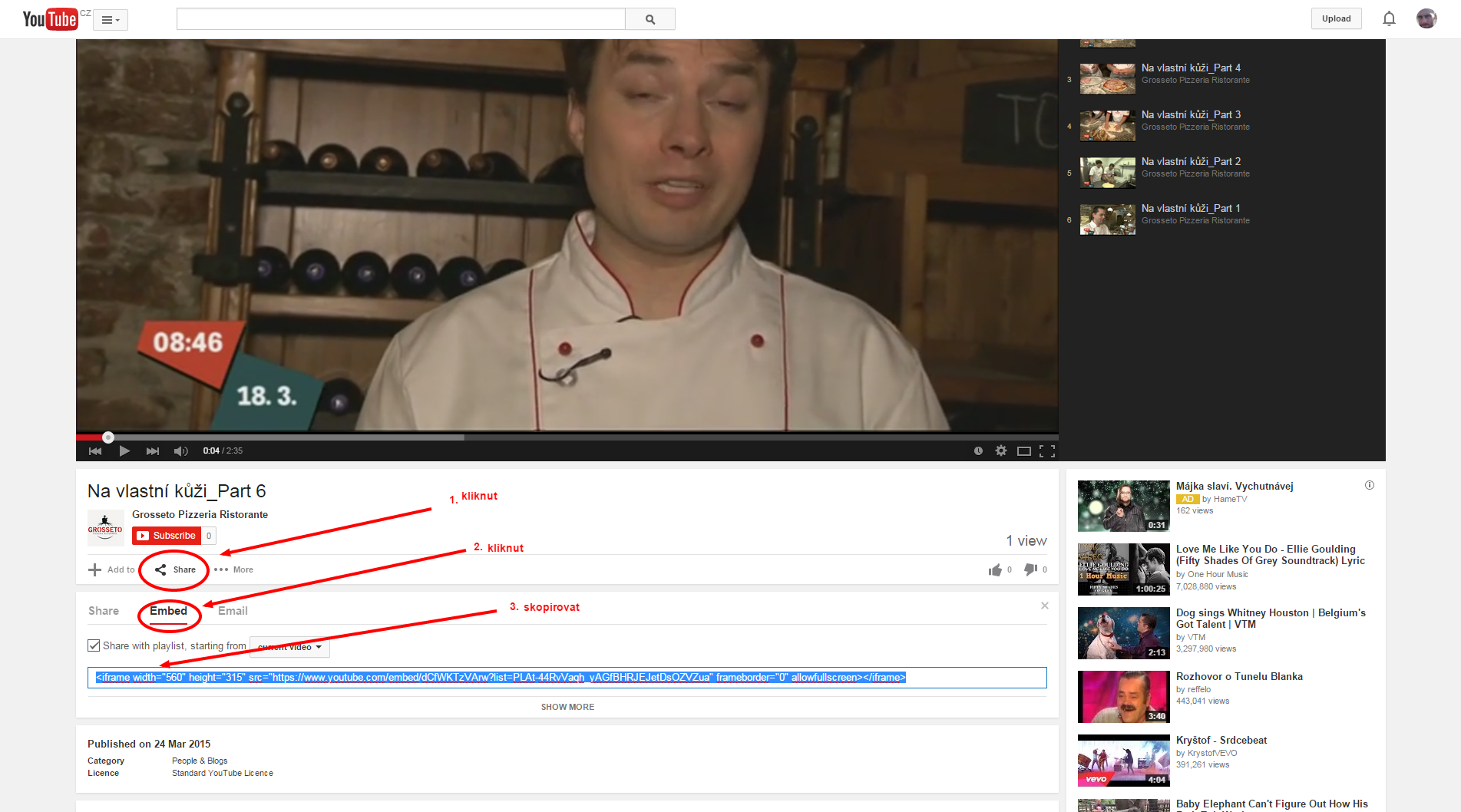Open Rozhovor o Tunelu Blanka thumbnail
Viewport: 1461px width, 812px height.
tap(1123, 697)
